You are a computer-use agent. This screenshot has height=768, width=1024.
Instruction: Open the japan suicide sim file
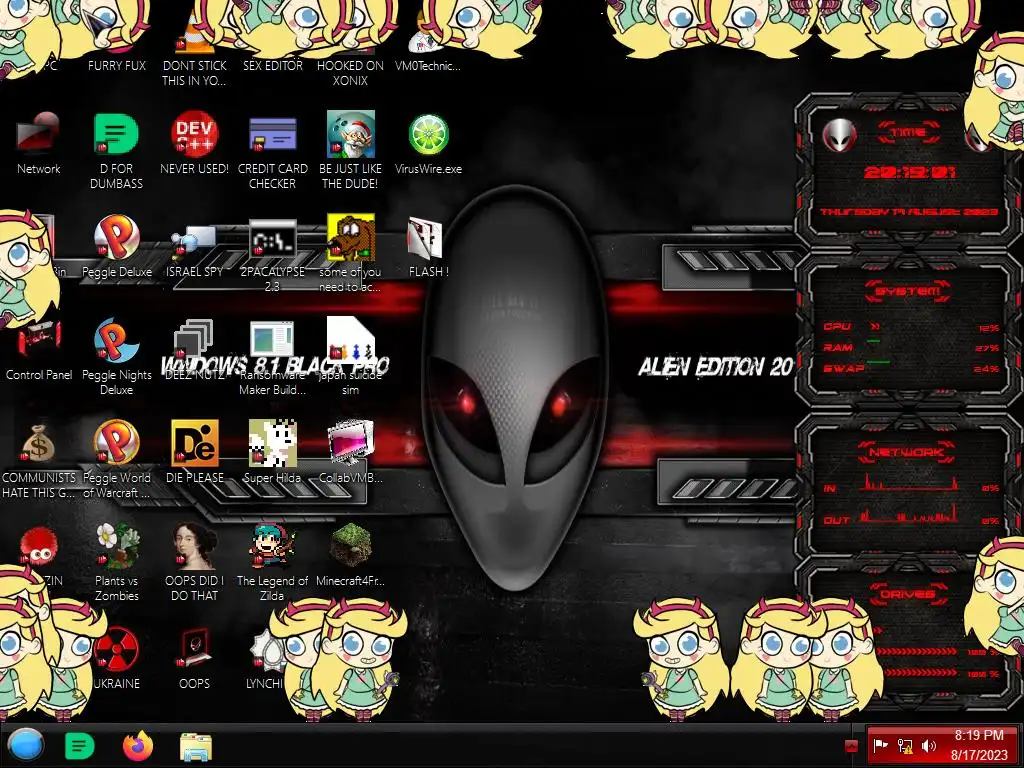coord(350,357)
